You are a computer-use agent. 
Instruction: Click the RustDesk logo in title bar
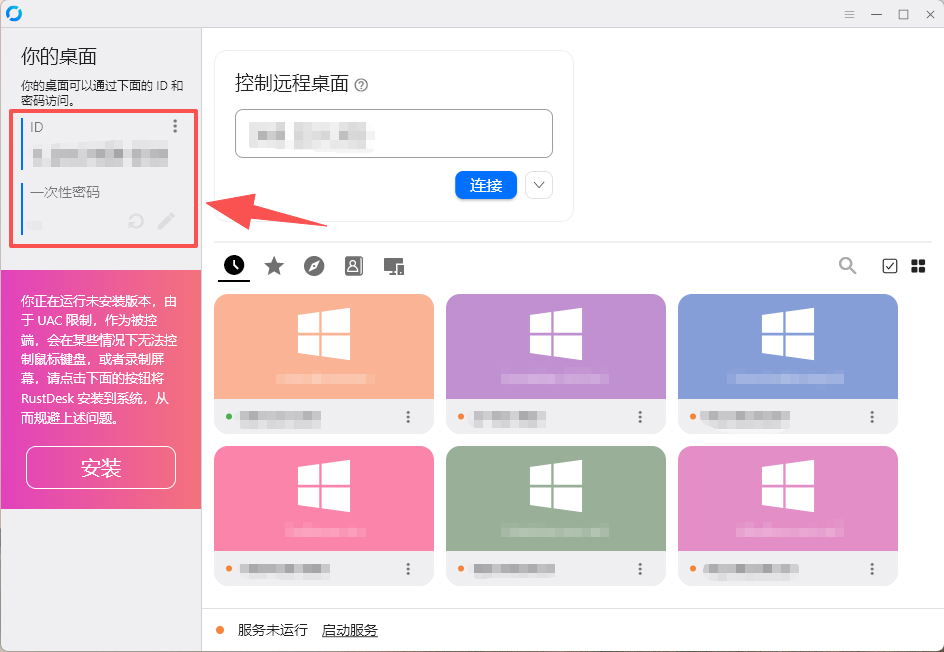coord(14,13)
